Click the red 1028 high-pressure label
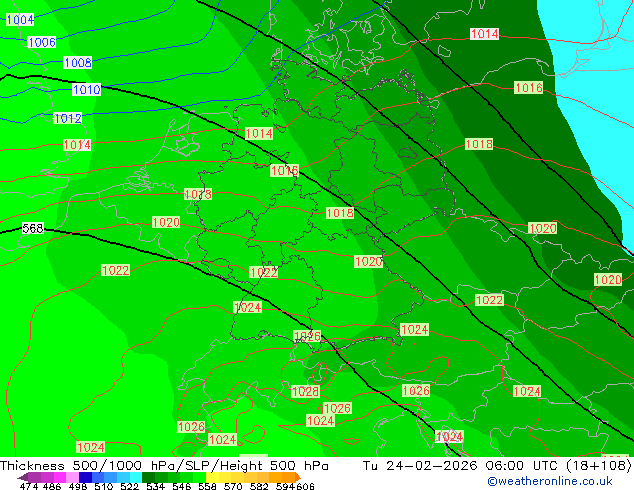This screenshot has height=490, width=634. 305,391
